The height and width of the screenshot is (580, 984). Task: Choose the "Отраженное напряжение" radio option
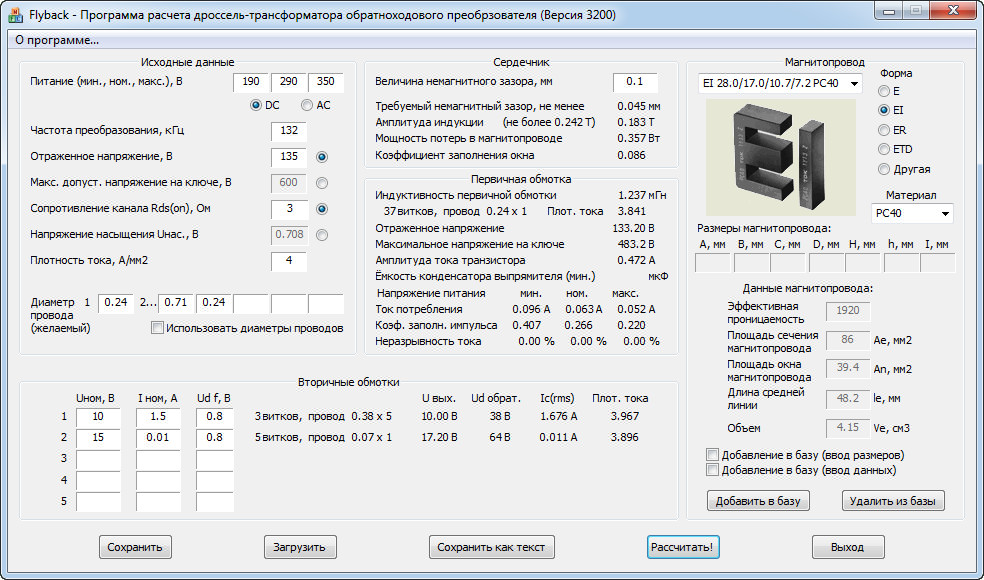322,157
